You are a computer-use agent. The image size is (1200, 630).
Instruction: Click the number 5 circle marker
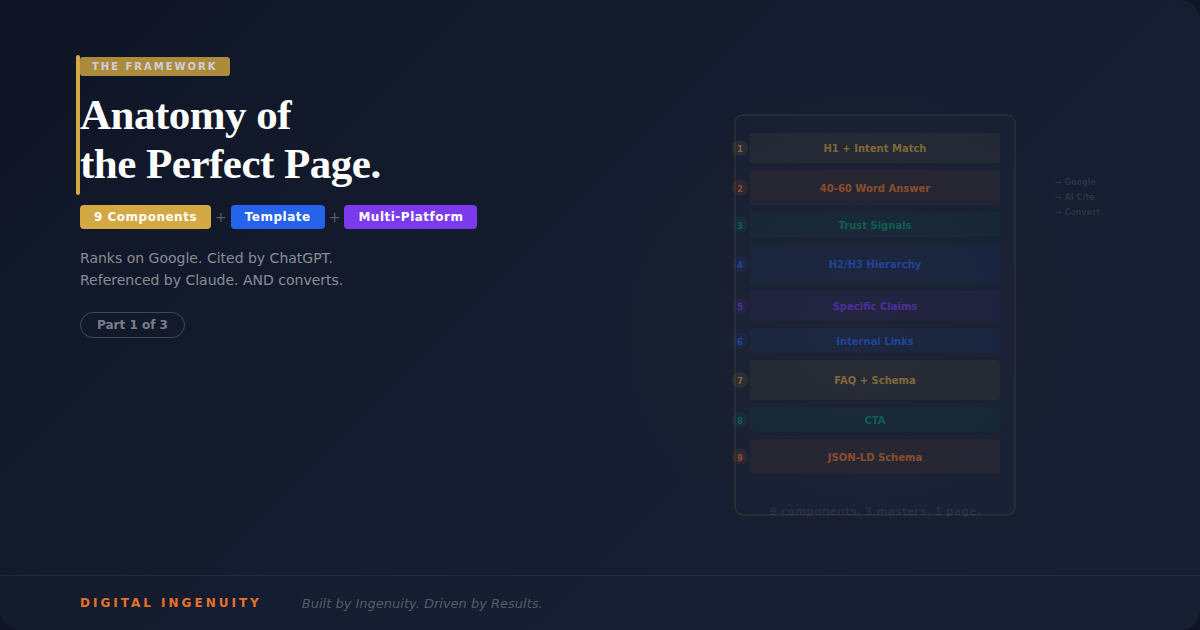(740, 306)
